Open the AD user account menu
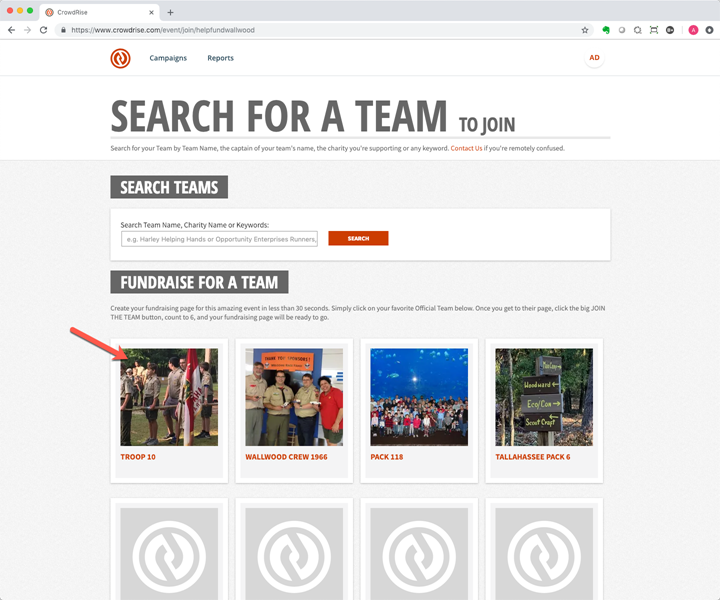 point(594,58)
